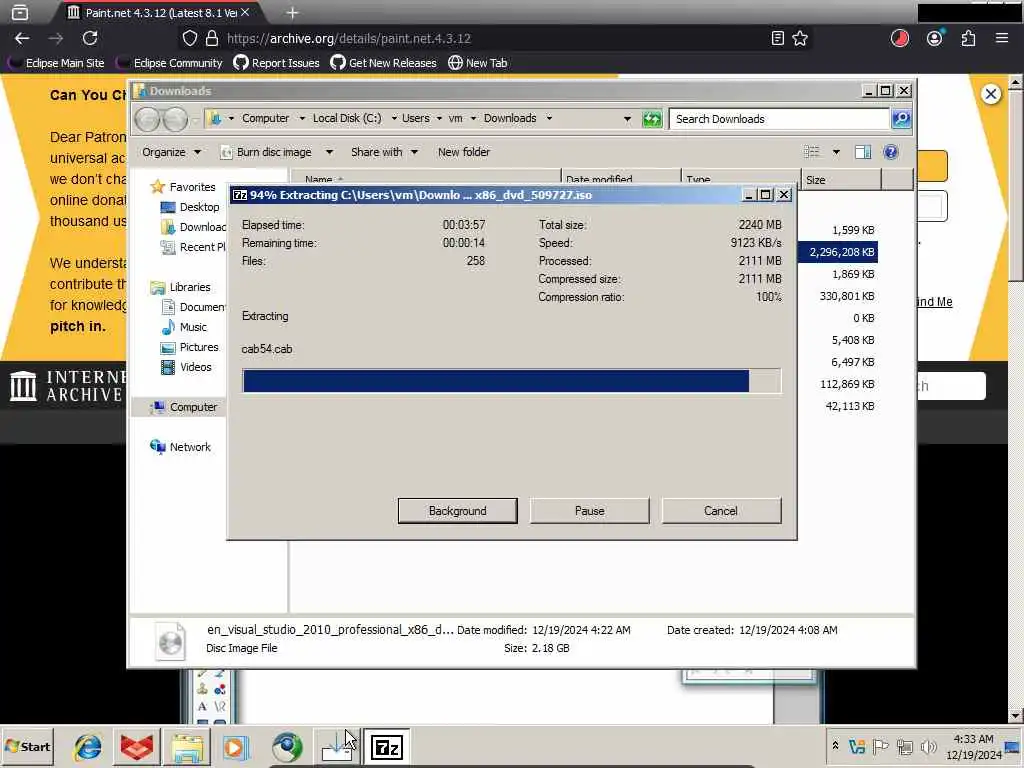Expand the arrow after the Downloads breadcrumb

(549, 118)
